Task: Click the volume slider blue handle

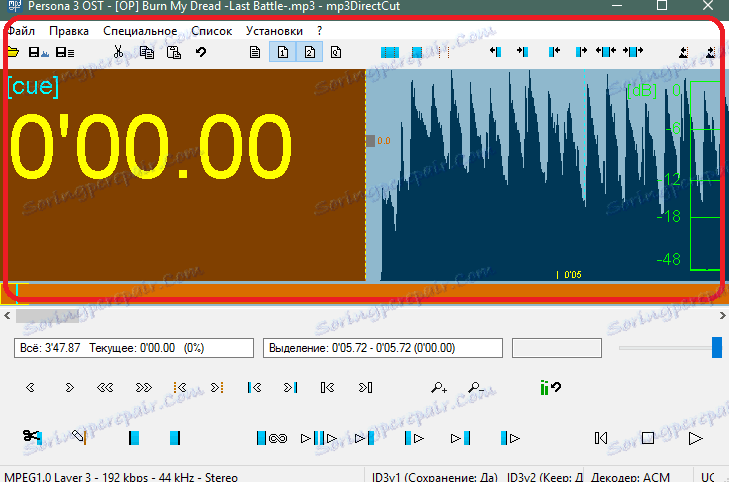Action: click(x=717, y=348)
